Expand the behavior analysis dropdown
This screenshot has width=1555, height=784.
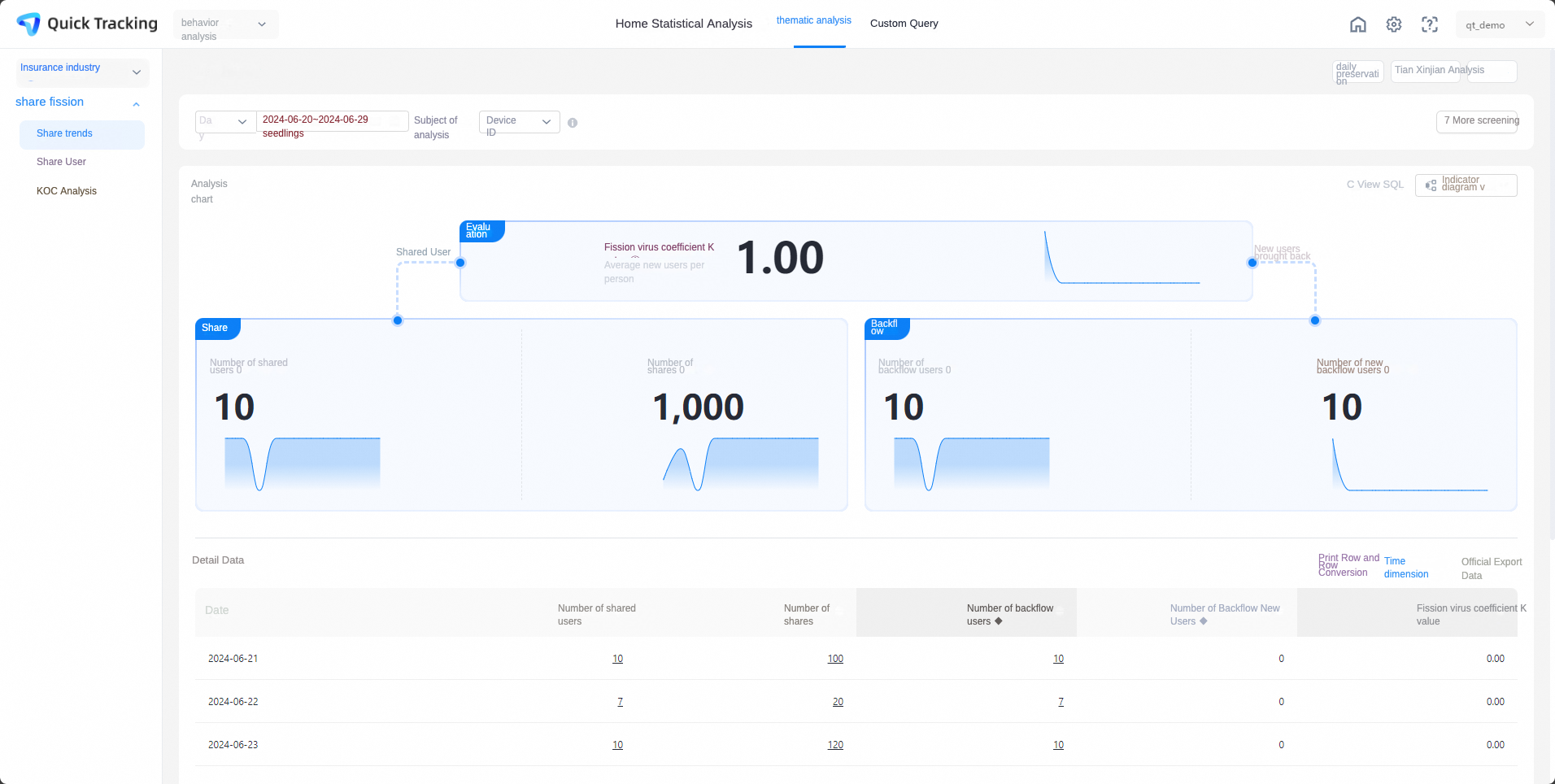tap(226, 24)
